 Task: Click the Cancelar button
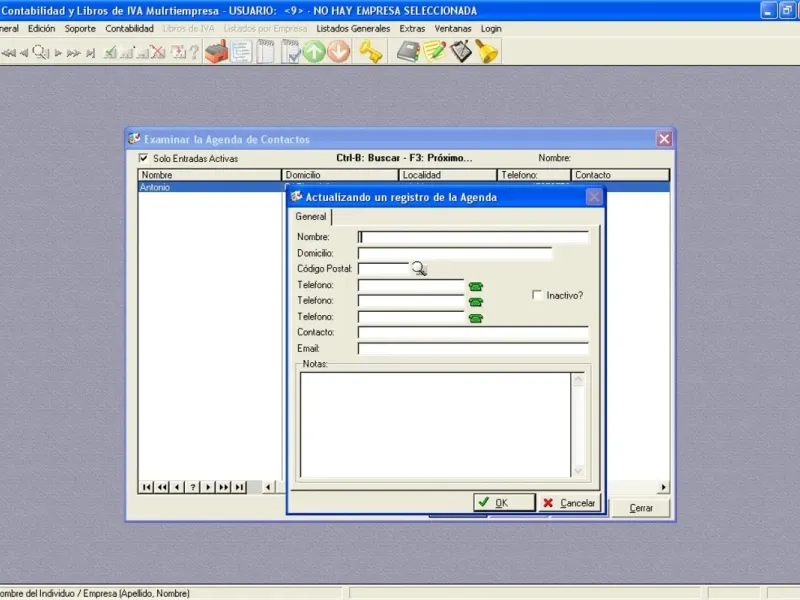pos(569,503)
